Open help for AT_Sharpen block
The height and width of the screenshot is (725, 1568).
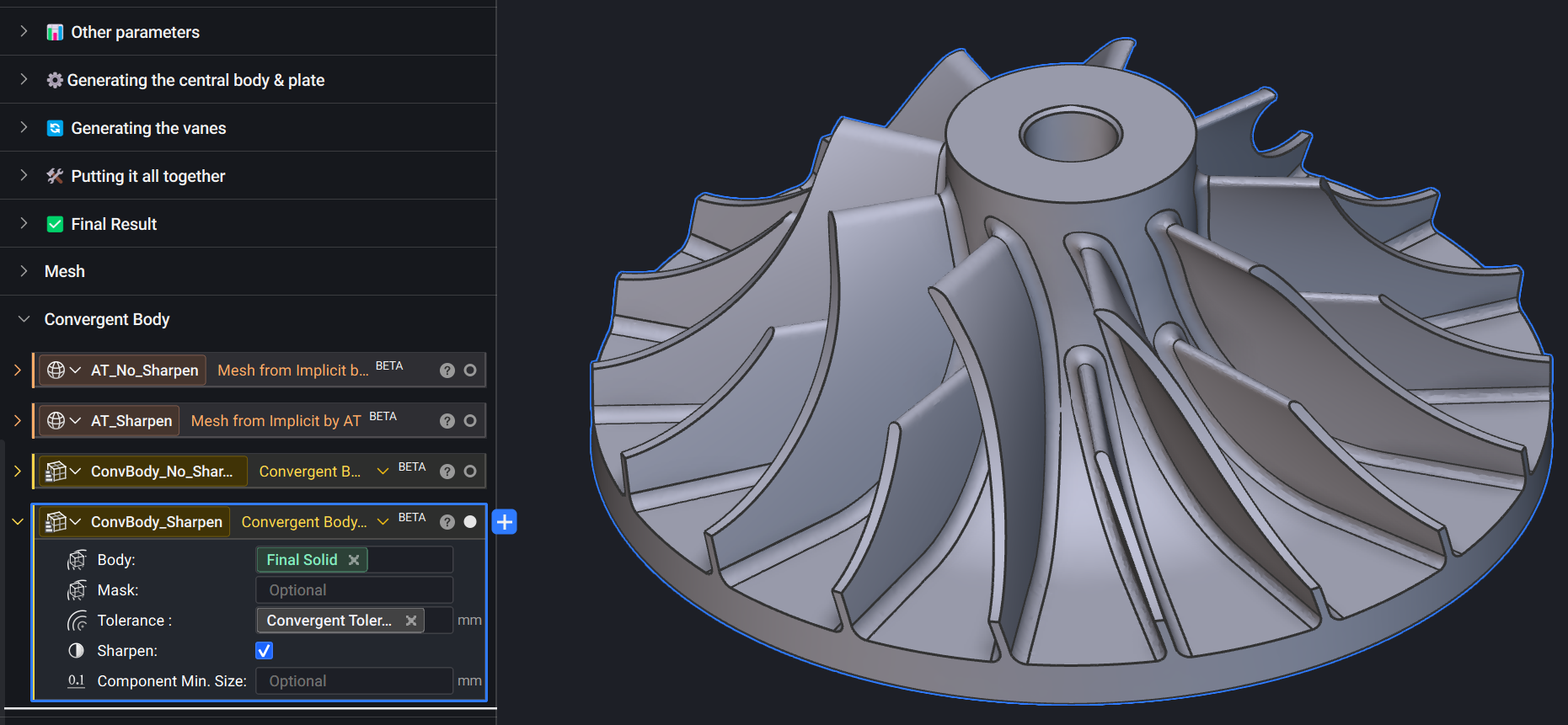tap(447, 421)
